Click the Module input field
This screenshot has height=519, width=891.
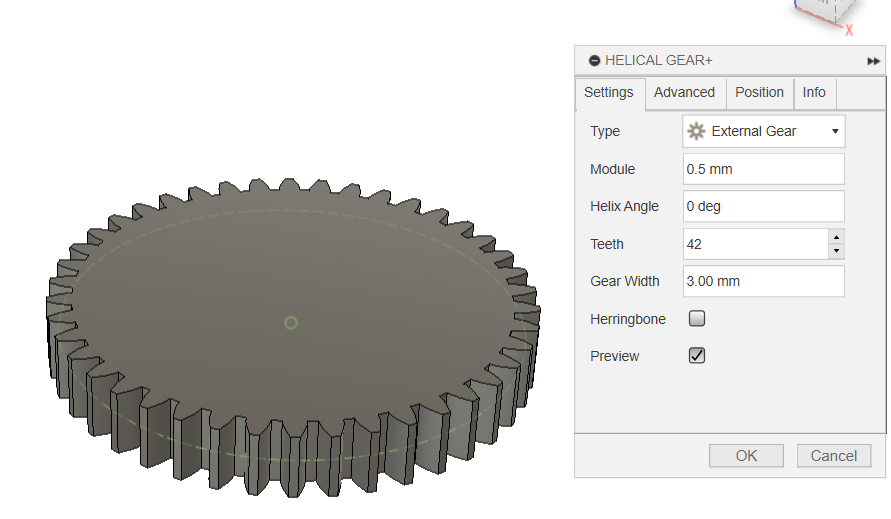point(763,169)
